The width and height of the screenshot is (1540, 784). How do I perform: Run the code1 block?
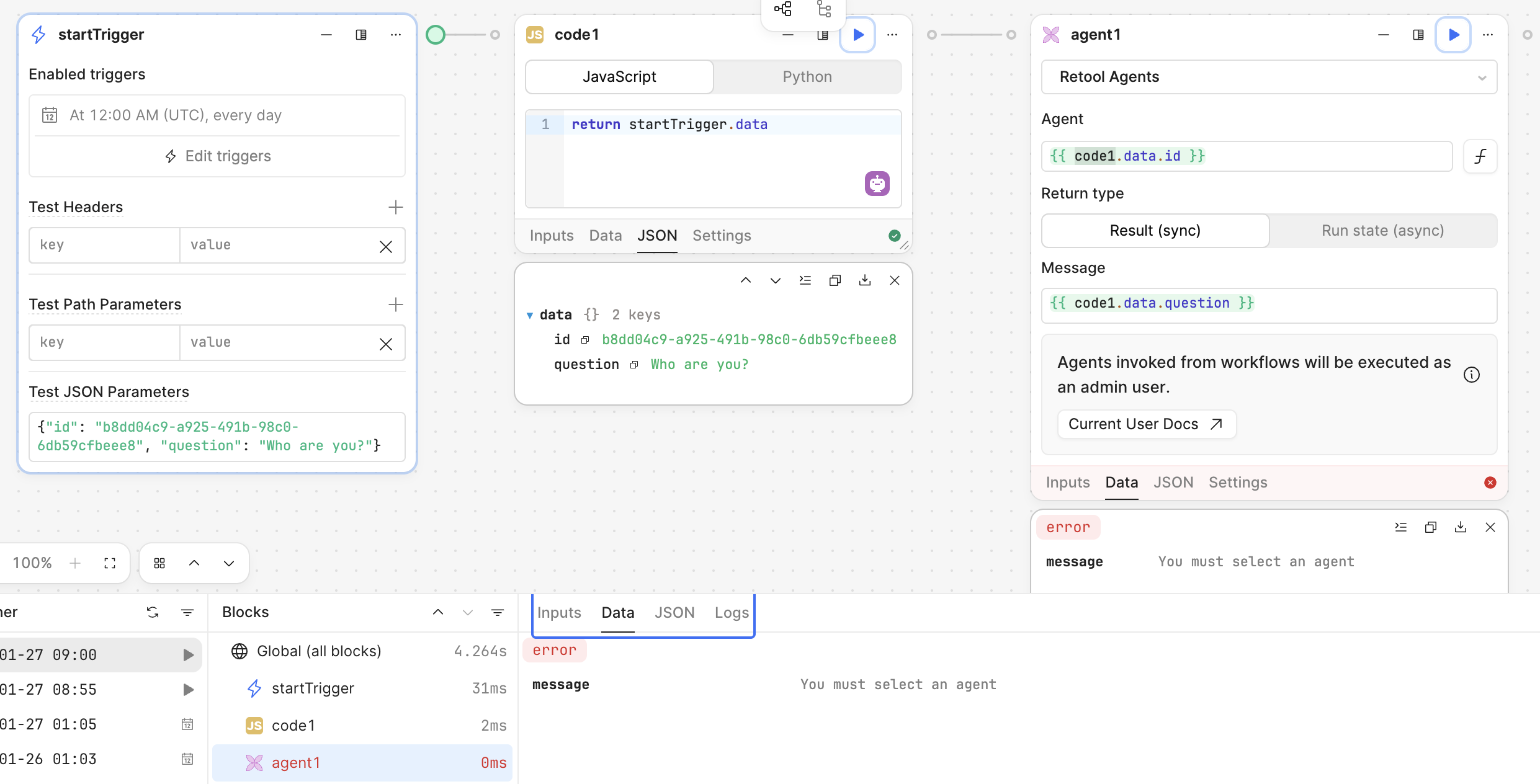[x=858, y=35]
